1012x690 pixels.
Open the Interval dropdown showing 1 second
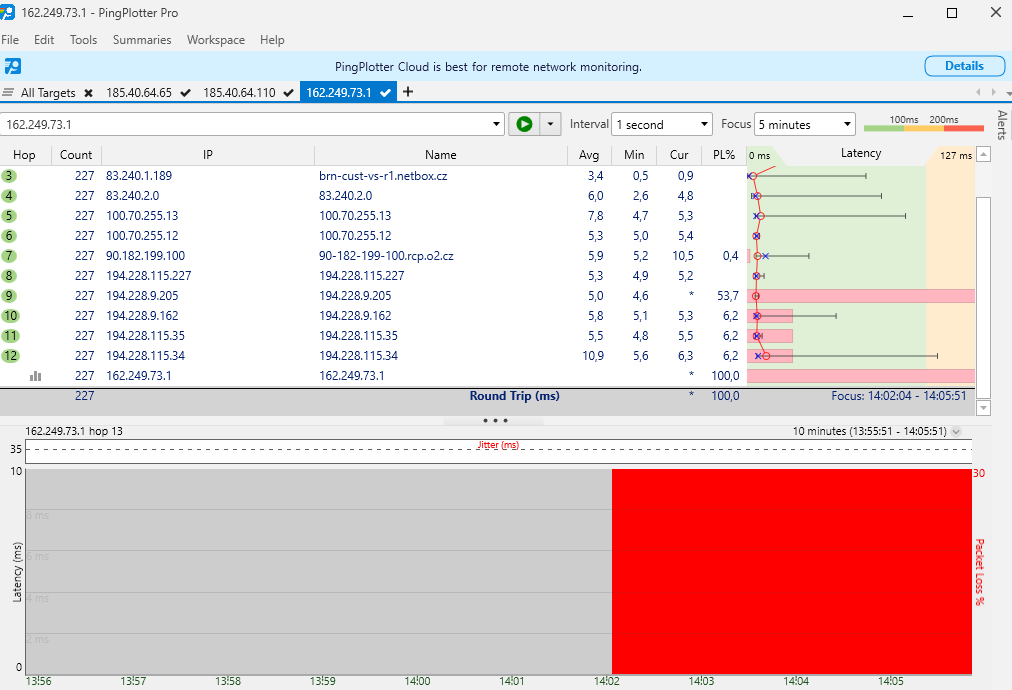point(661,125)
